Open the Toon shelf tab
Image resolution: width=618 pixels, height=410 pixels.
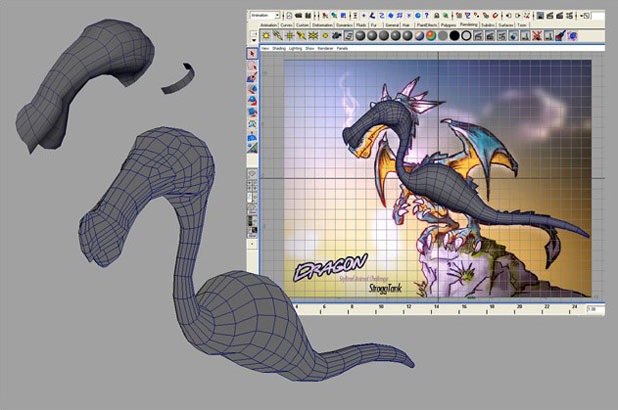(x=521, y=25)
